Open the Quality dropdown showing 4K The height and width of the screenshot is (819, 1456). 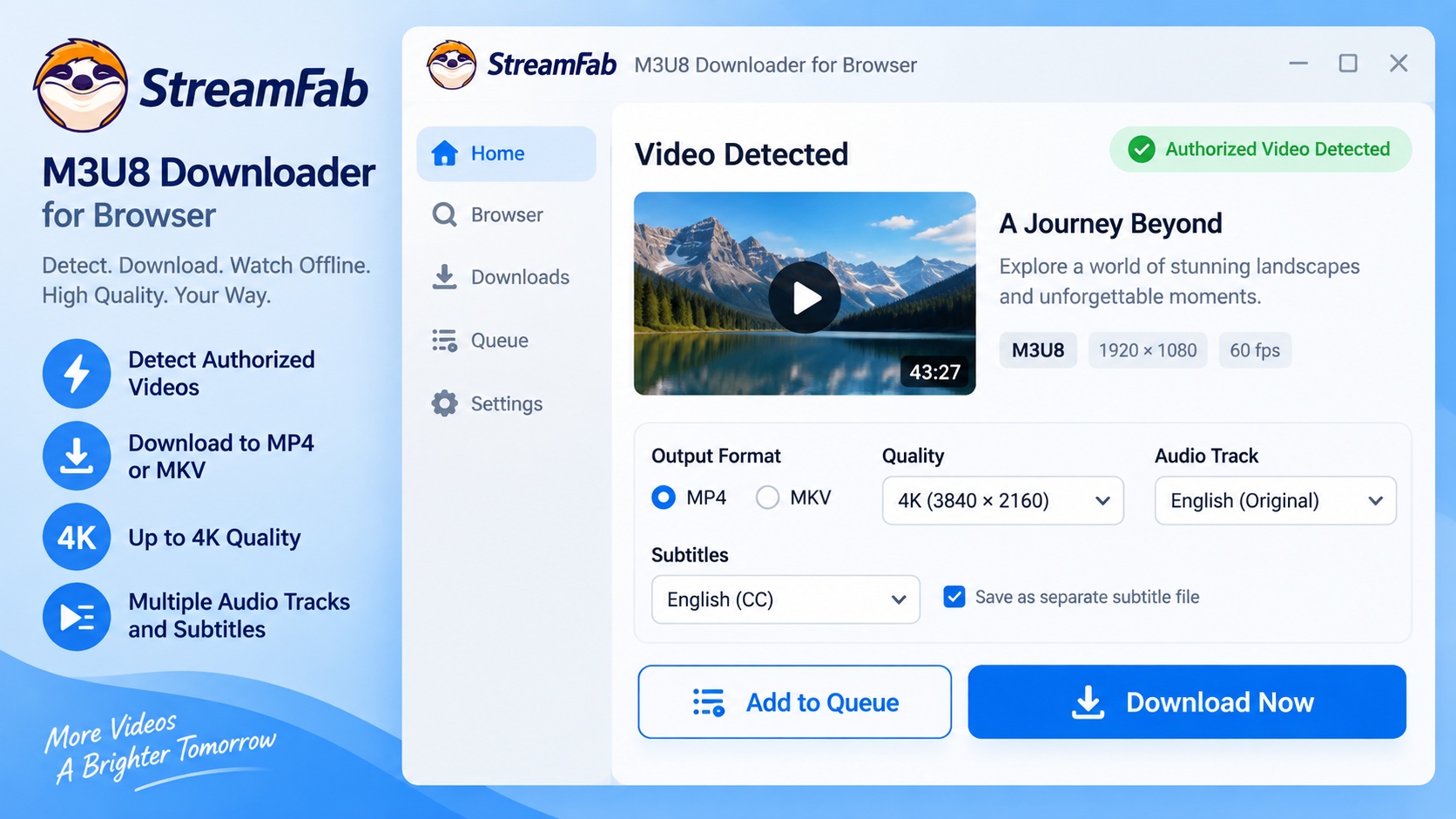pos(1003,500)
